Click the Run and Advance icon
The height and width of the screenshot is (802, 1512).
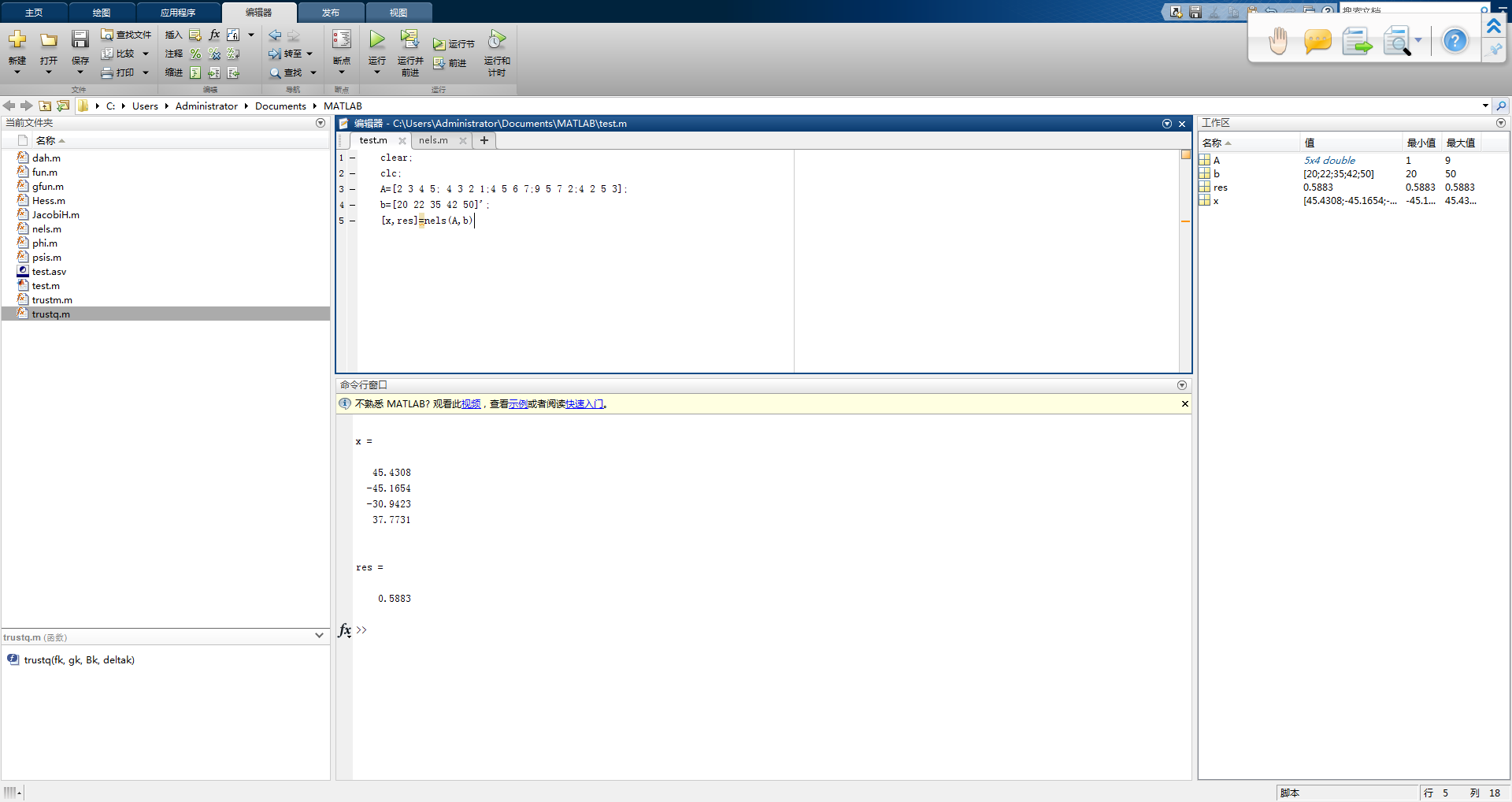pos(409,39)
